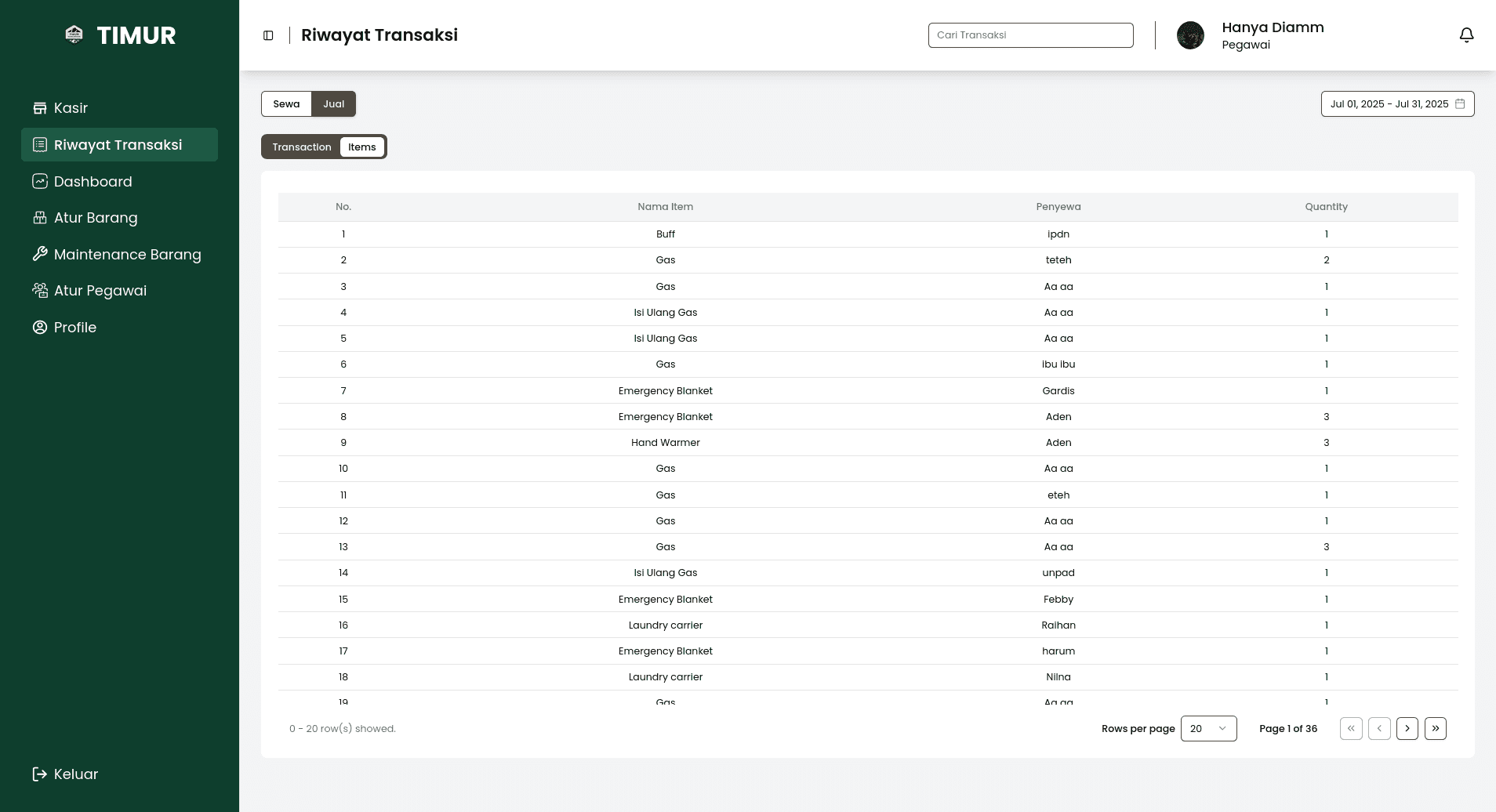
Task: Select the Items view tab
Action: click(x=362, y=147)
